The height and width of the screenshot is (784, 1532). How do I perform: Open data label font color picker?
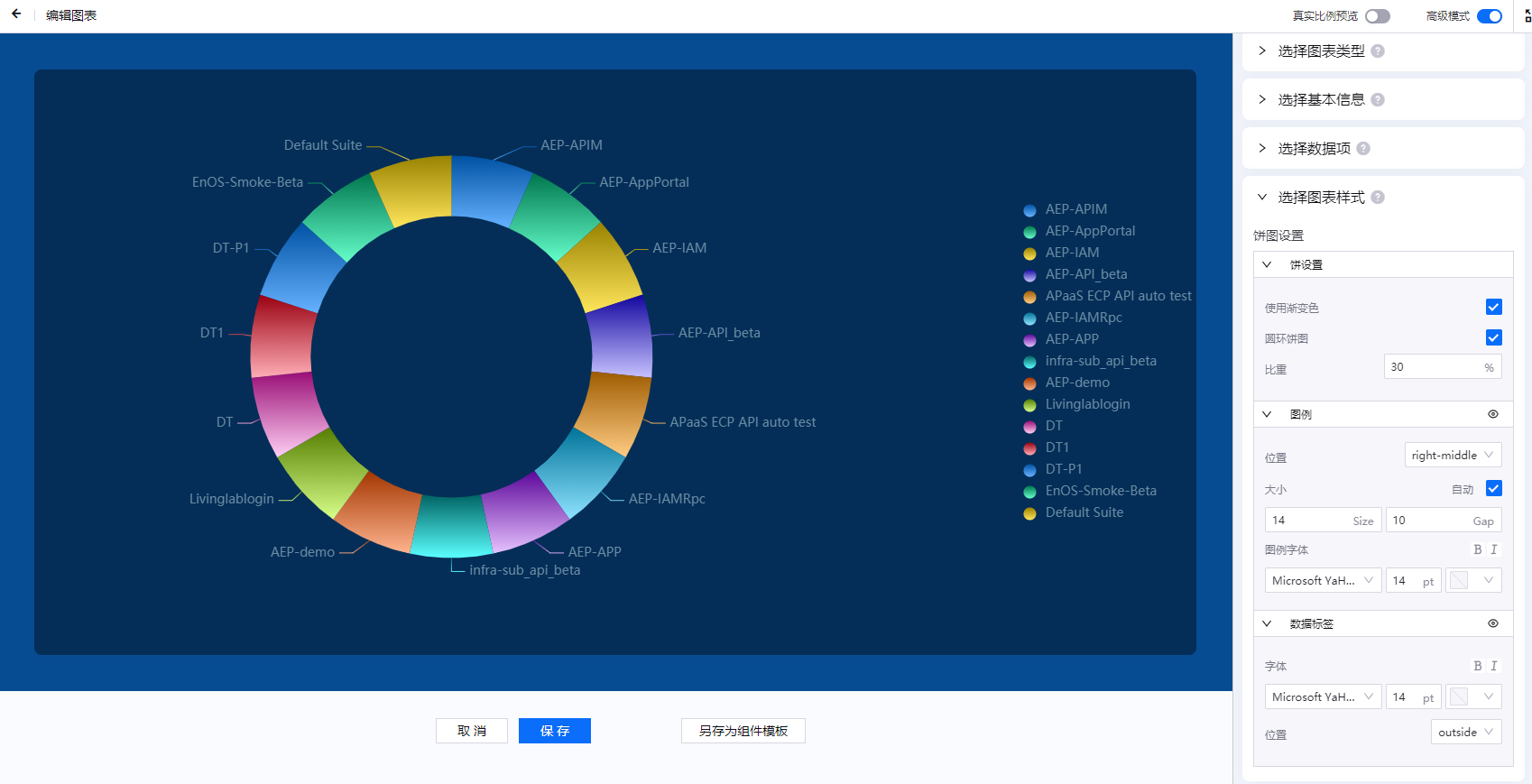[x=1473, y=696]
